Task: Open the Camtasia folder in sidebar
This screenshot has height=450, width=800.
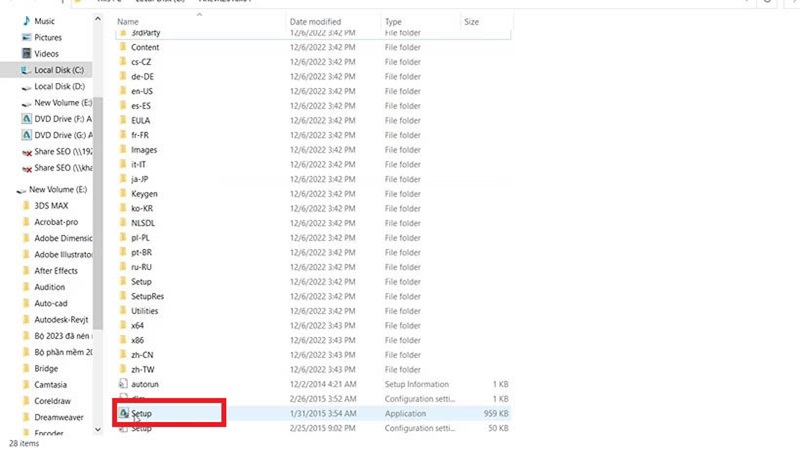Action: coord(54,385)
